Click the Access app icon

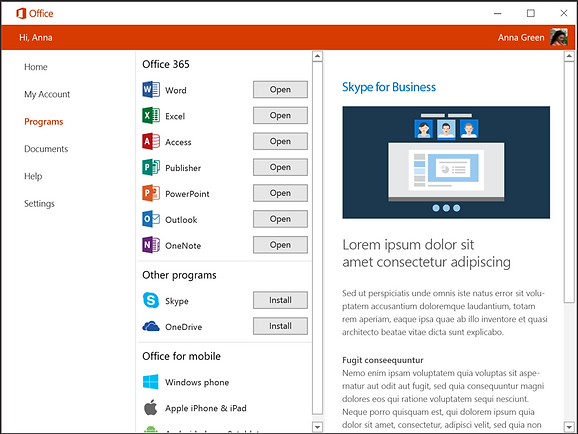(x=151, y=141)
